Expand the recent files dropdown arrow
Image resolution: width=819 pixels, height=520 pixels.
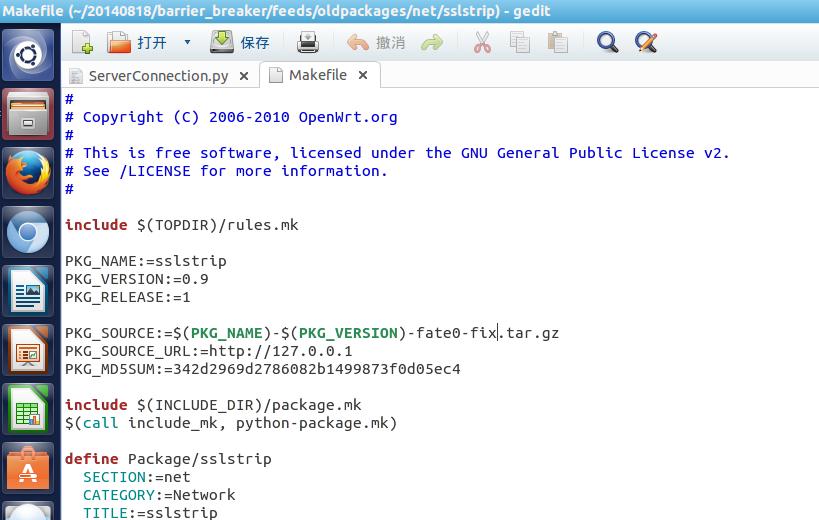187,43
